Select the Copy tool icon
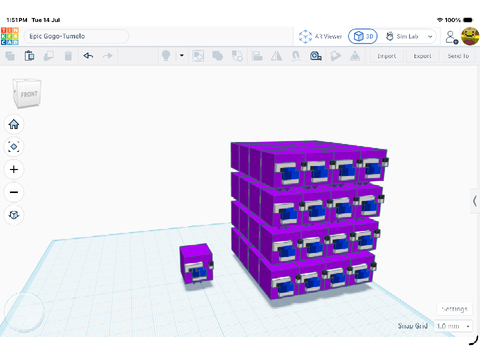This screenshot has width=480, height=360. click(10, 56)
